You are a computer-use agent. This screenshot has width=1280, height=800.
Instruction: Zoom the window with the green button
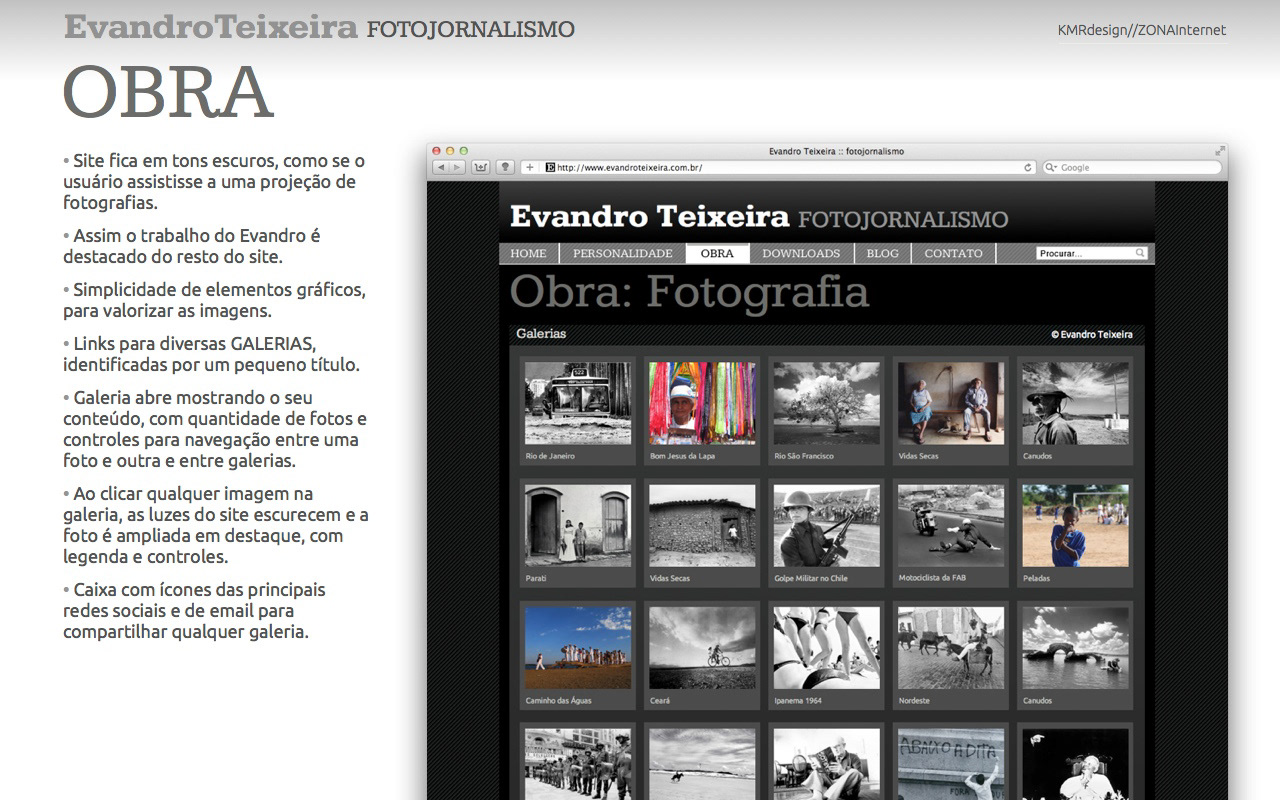click(464, 151)
